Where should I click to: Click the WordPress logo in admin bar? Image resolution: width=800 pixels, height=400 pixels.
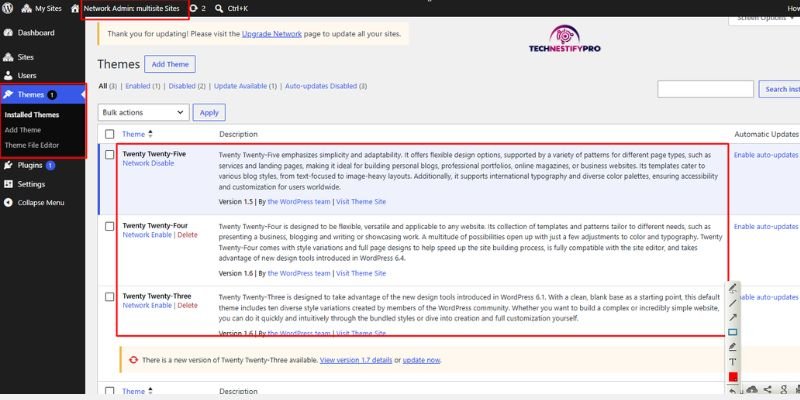click(7, 8)
